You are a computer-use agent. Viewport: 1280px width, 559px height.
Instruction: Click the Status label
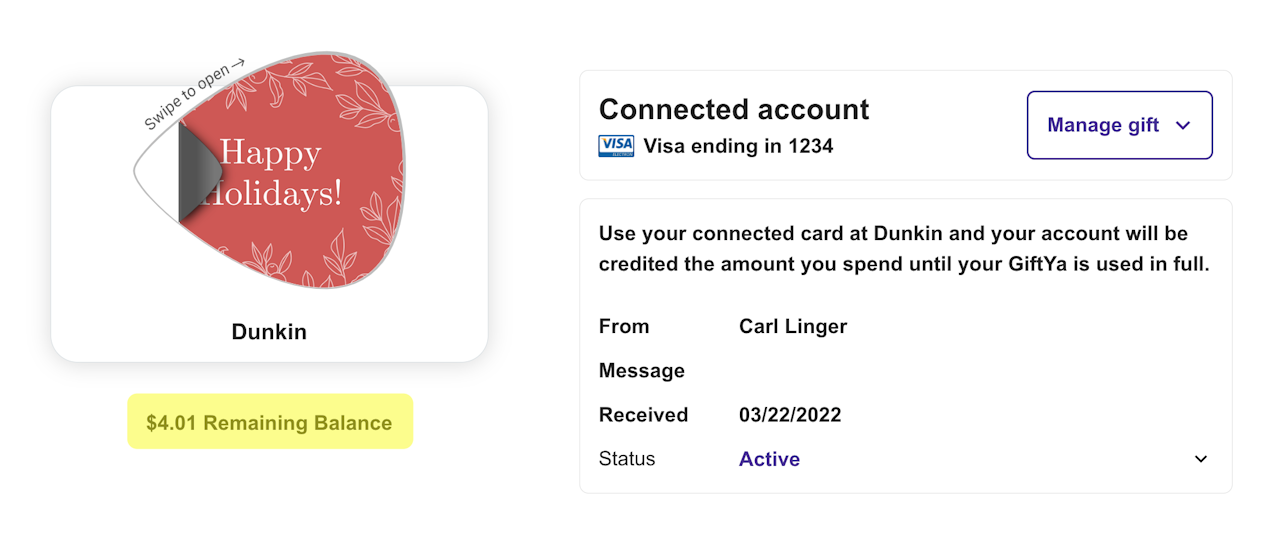click(627, 459)
